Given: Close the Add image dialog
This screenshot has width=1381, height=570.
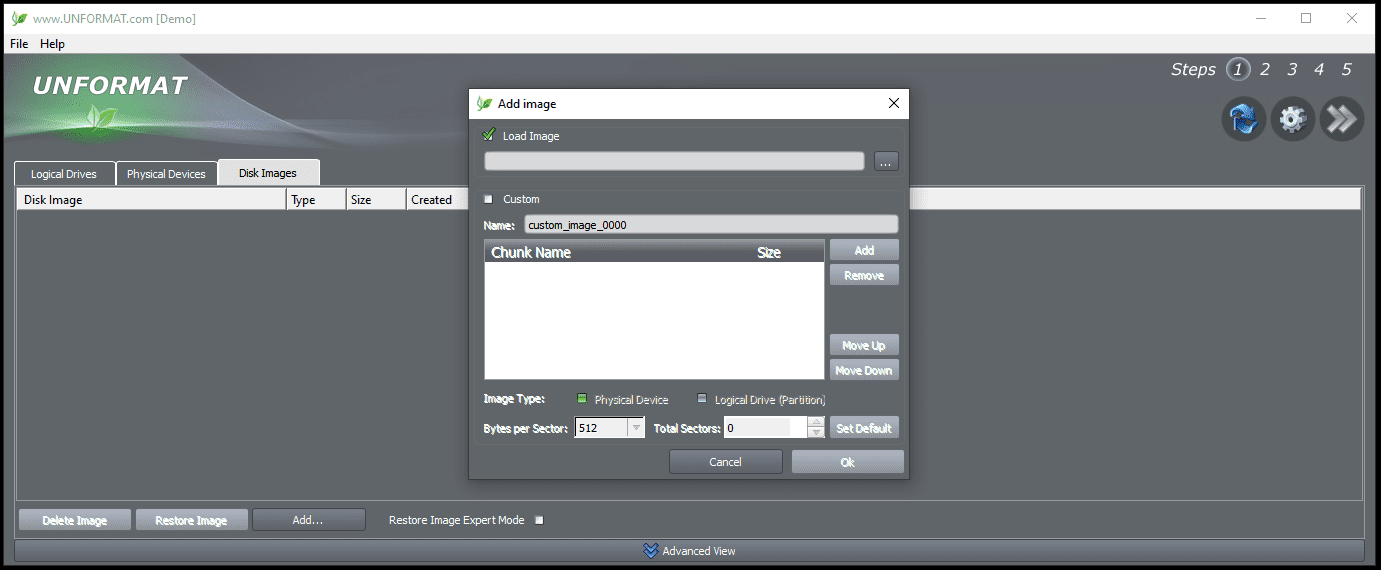Looking at the screenshot, I should (x=894, y=103).
